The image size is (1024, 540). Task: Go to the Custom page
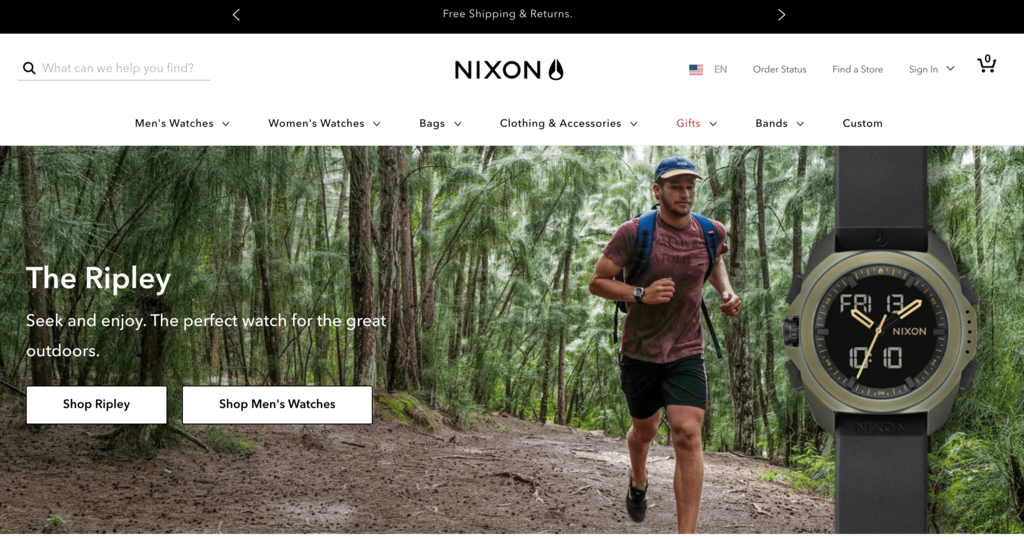tap(862, 123)
